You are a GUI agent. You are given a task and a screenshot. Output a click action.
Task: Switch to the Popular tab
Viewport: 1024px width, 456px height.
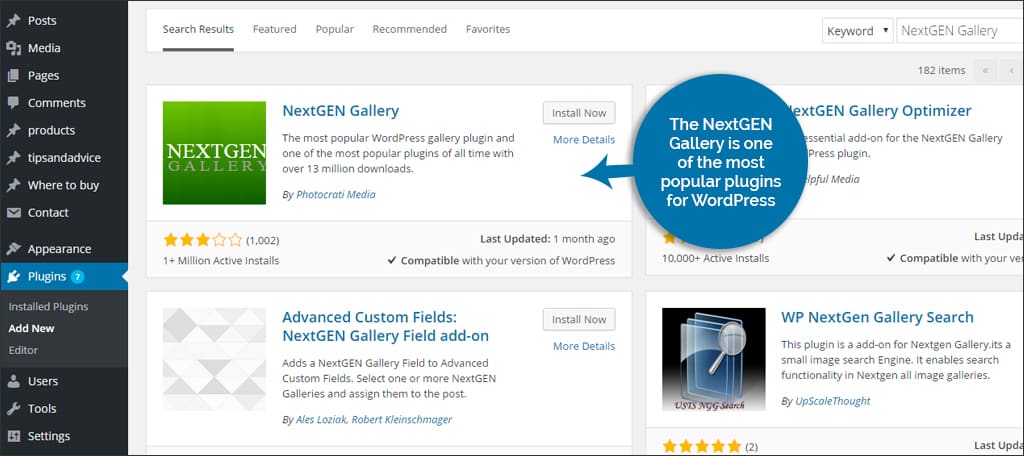[x=334, y=29]
